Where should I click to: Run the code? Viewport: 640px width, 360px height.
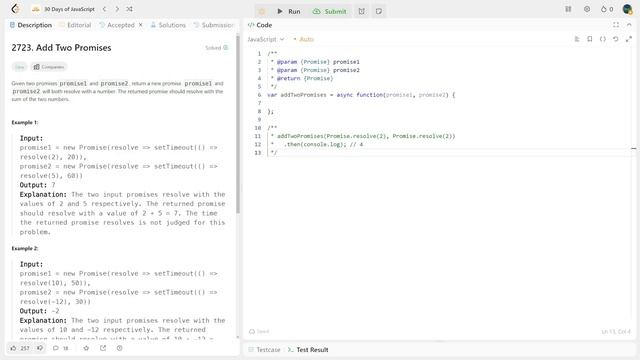coord(289,11)
